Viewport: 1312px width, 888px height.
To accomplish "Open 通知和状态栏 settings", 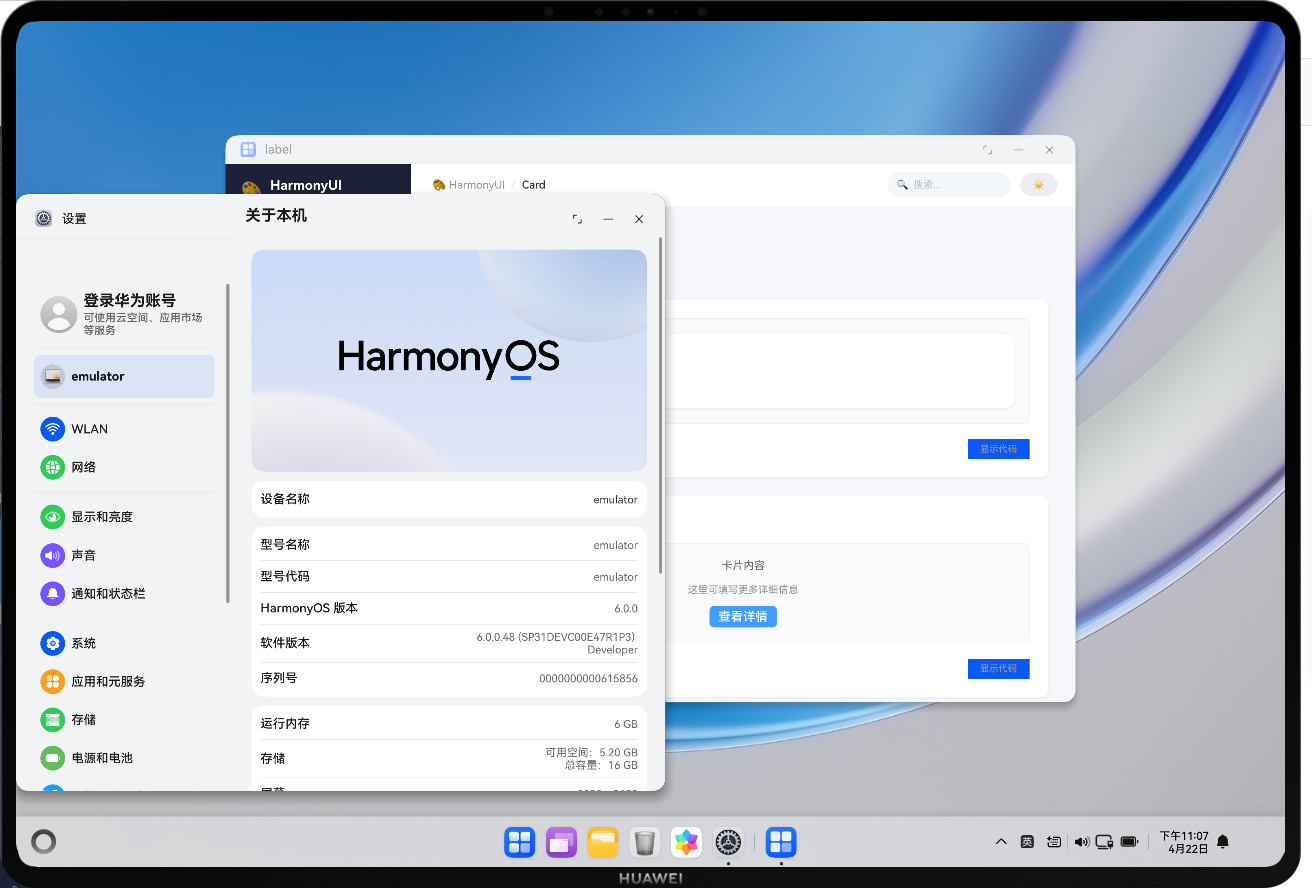I will click(x=124, y=593).
